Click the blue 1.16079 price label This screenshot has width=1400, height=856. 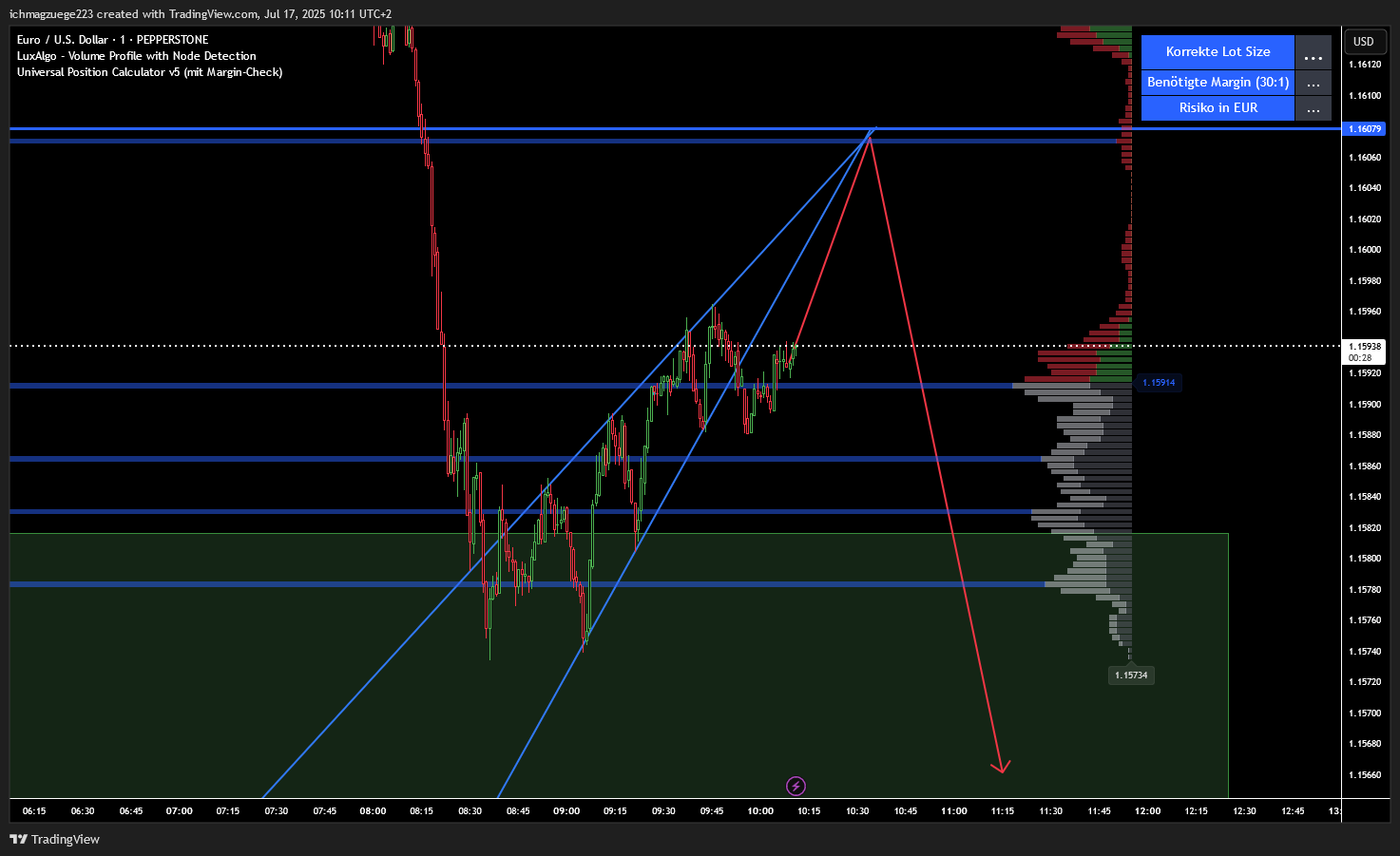(x=1364, y=128)
